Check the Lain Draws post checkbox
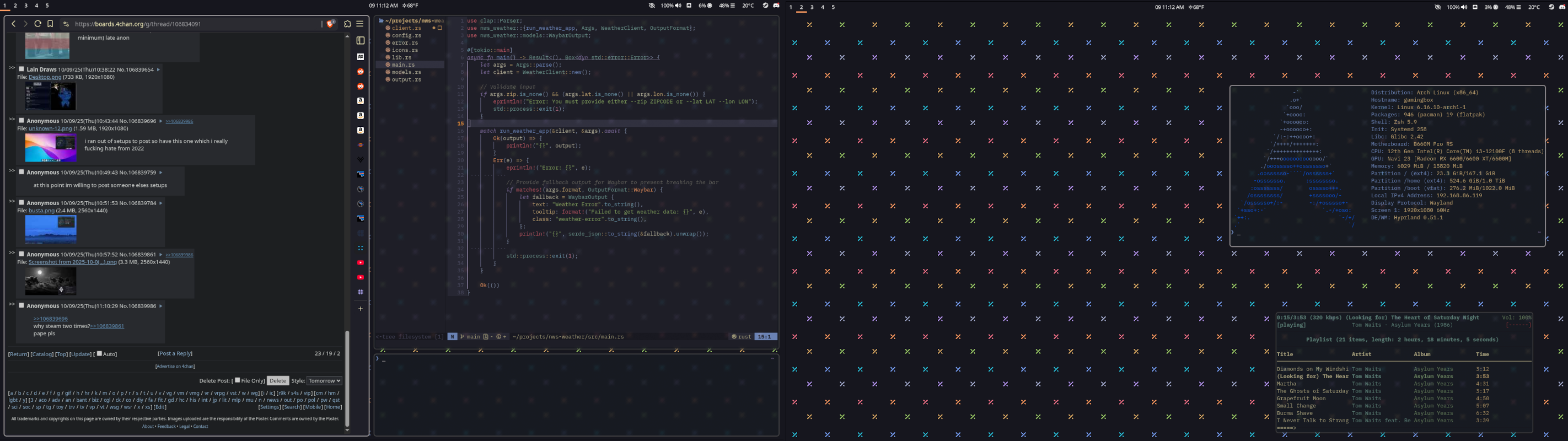1568x441 pixels. [x=22, y=69]
